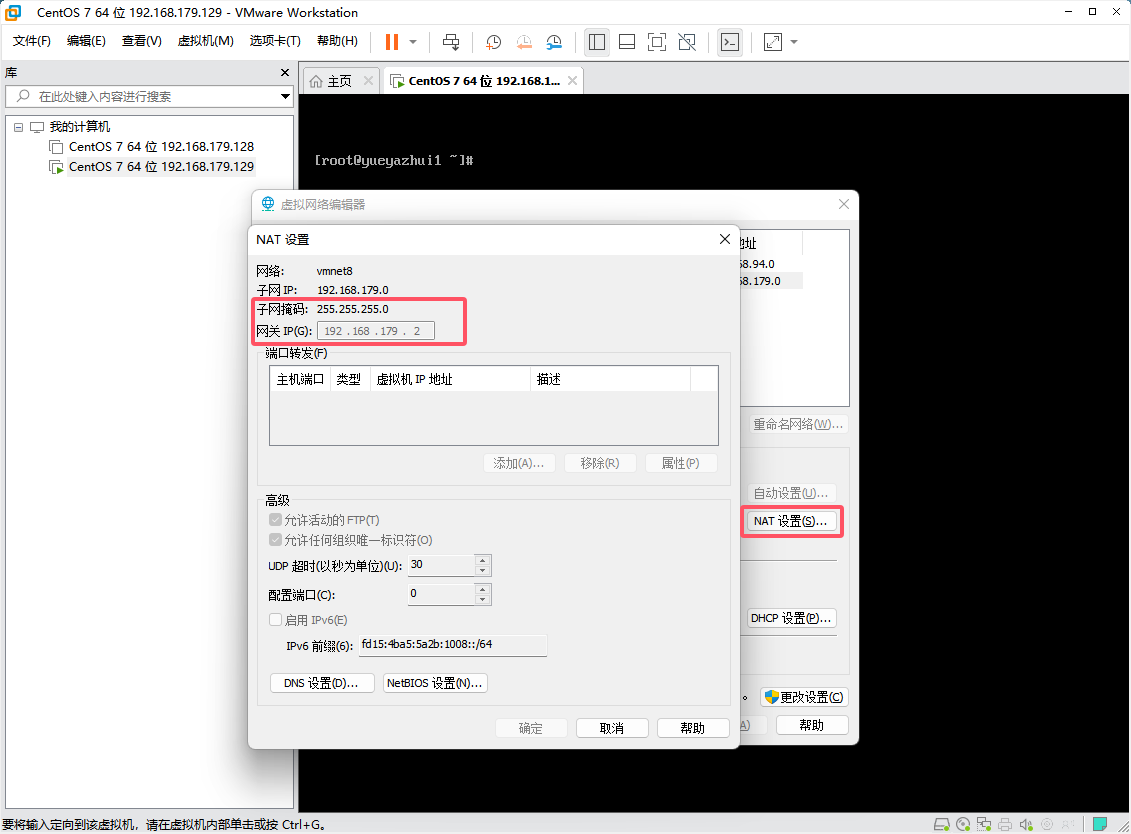Screen dimensions: 1131x834
Task: Select CentOS 7 64 位 192.168.179.129 in the library
Action: coord(161,167)
